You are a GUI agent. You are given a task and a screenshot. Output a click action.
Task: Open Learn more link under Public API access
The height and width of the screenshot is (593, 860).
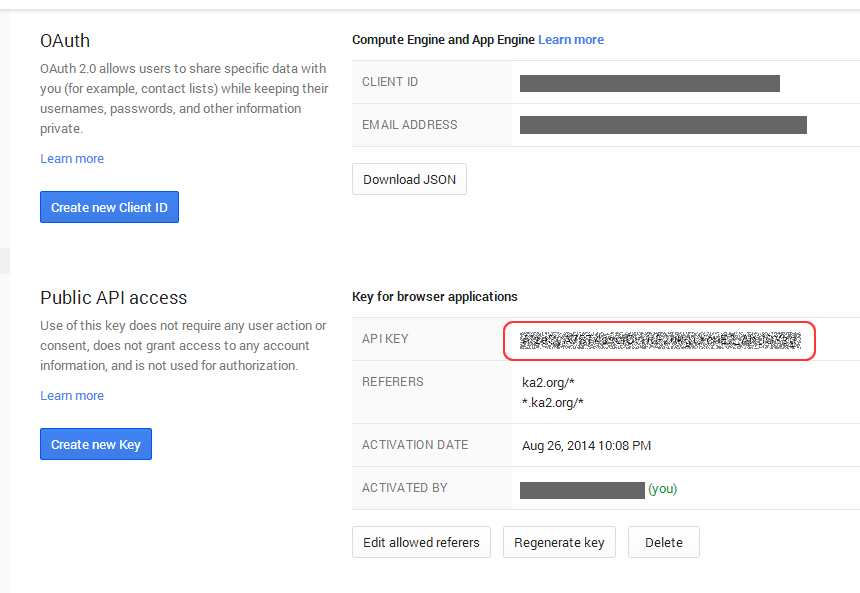(x=72, y=396)
